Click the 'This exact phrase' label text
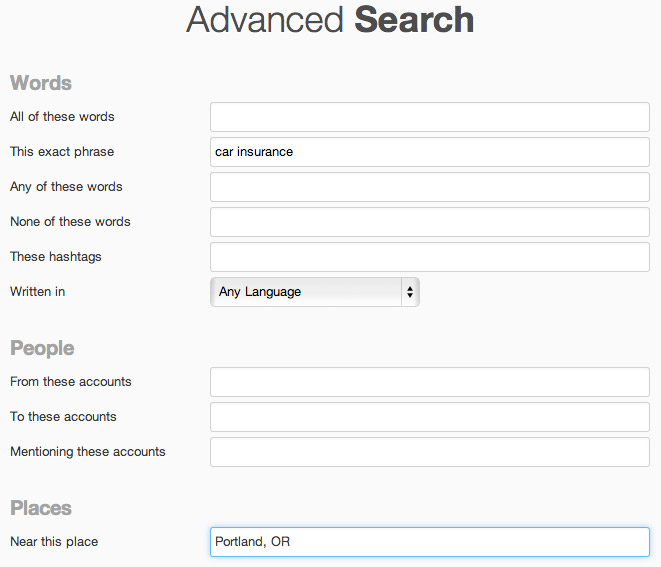661x567 pixels. tap(62, 152)
